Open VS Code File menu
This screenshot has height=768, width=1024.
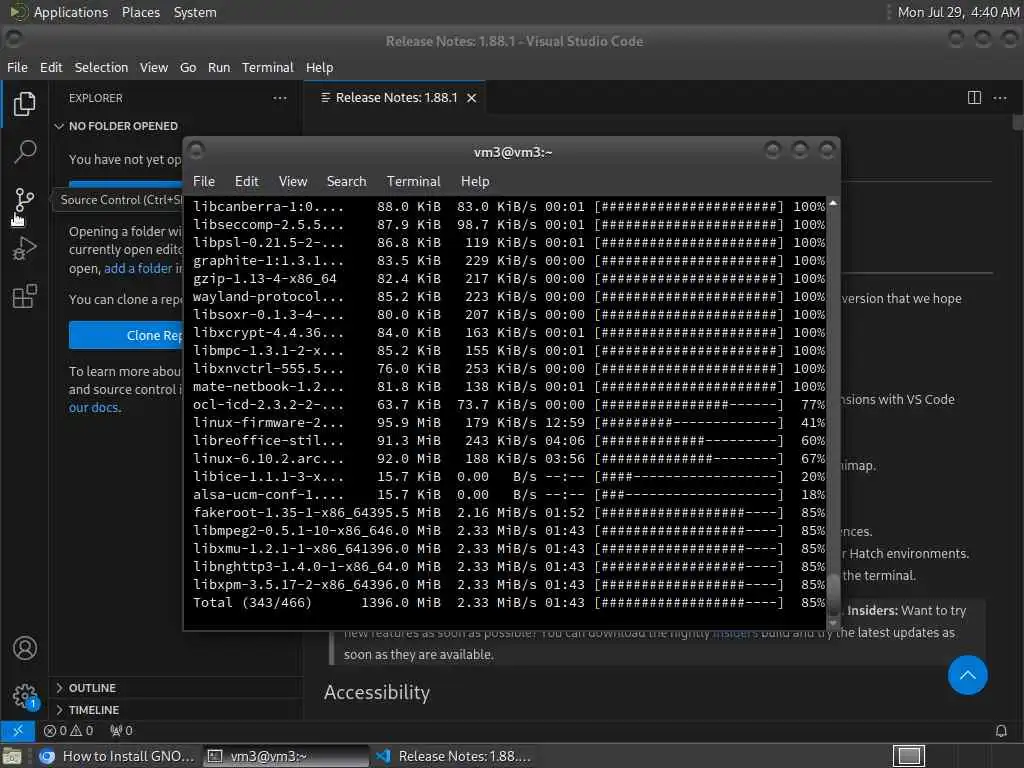[17, 67]
